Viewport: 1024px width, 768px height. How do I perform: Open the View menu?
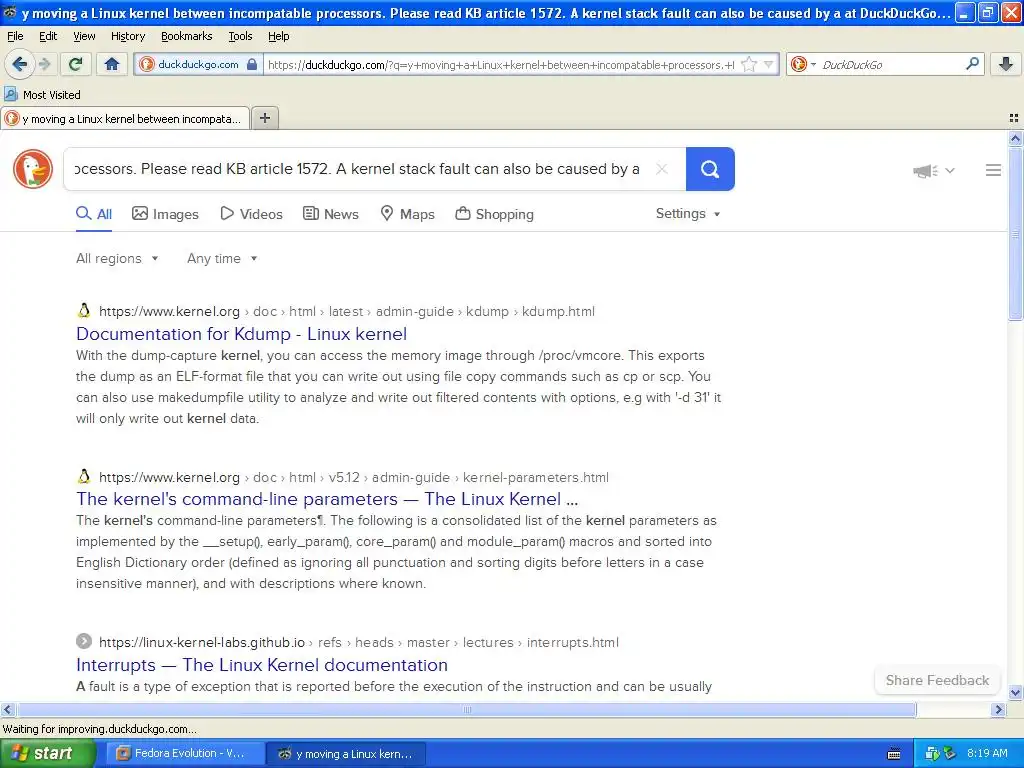coord(84,36)
